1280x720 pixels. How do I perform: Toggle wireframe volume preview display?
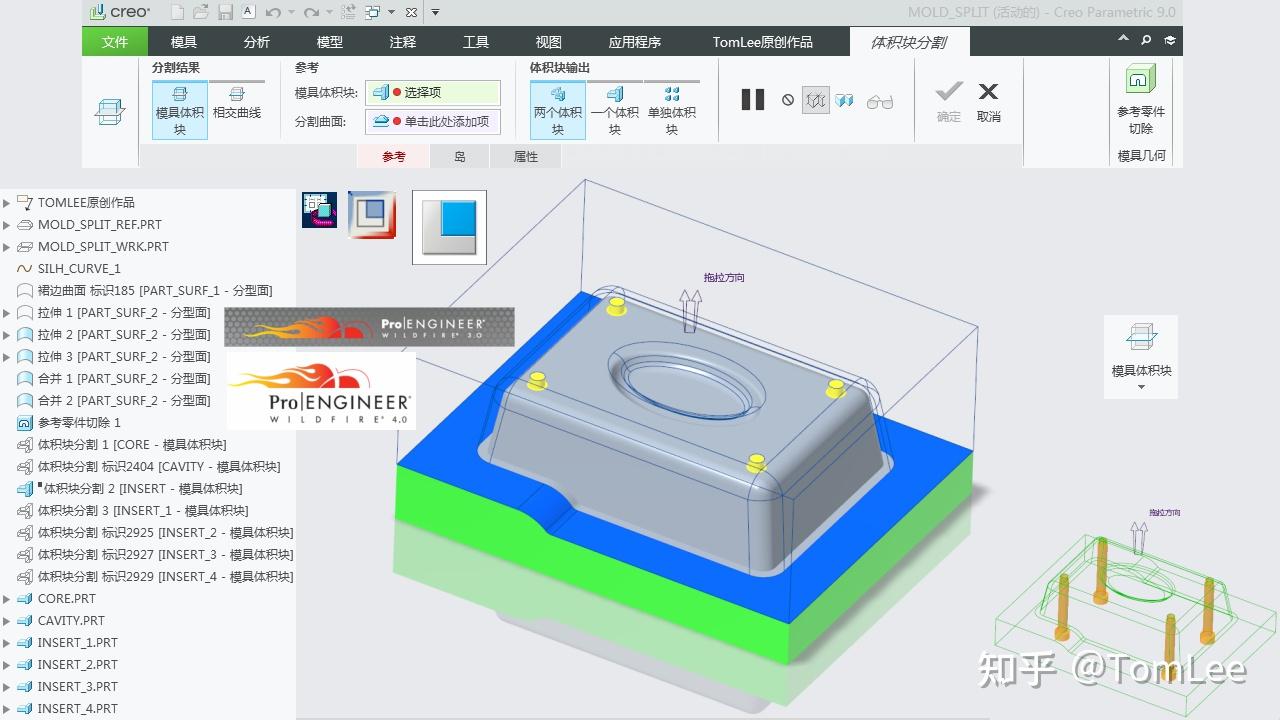815,99
